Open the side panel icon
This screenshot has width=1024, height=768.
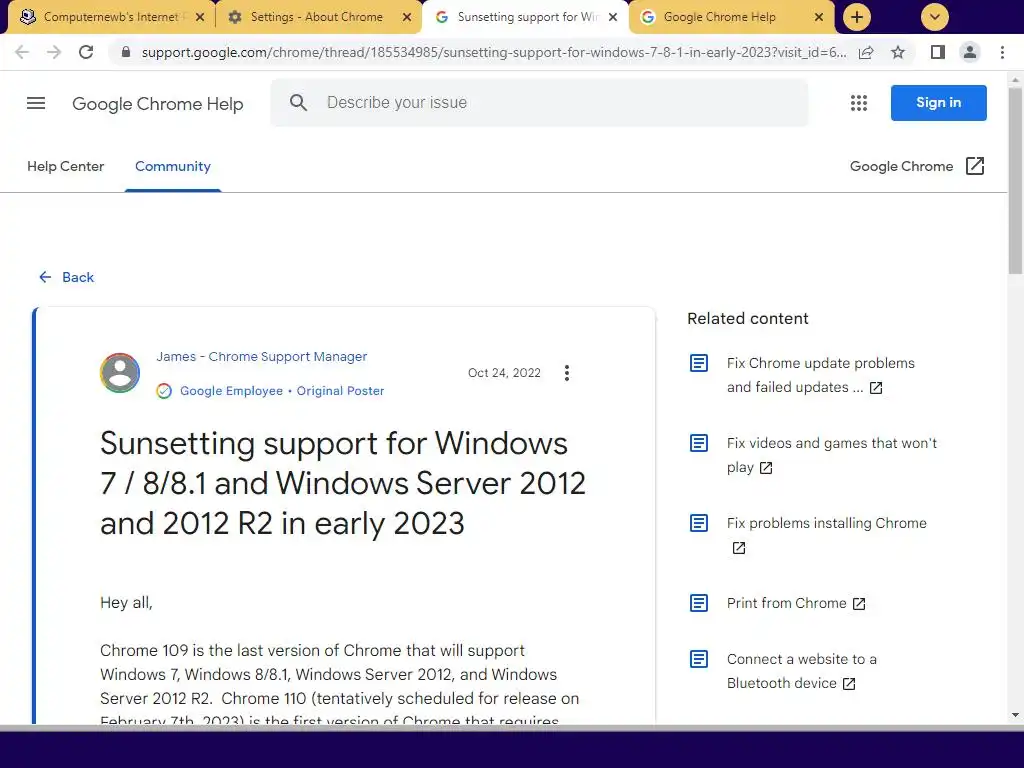[x=938, y=52]
